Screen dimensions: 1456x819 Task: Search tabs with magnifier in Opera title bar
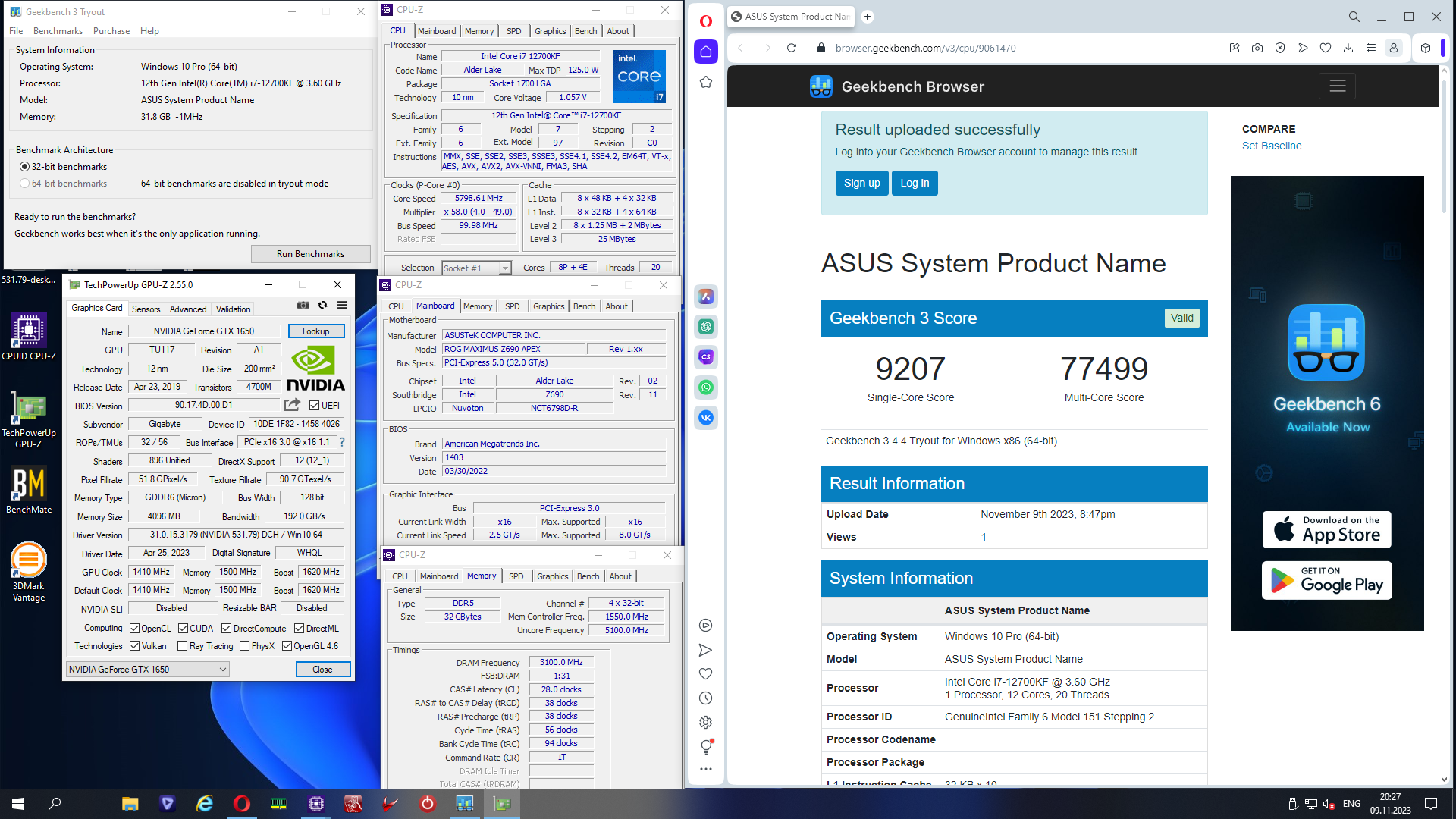pos(1354,17)
